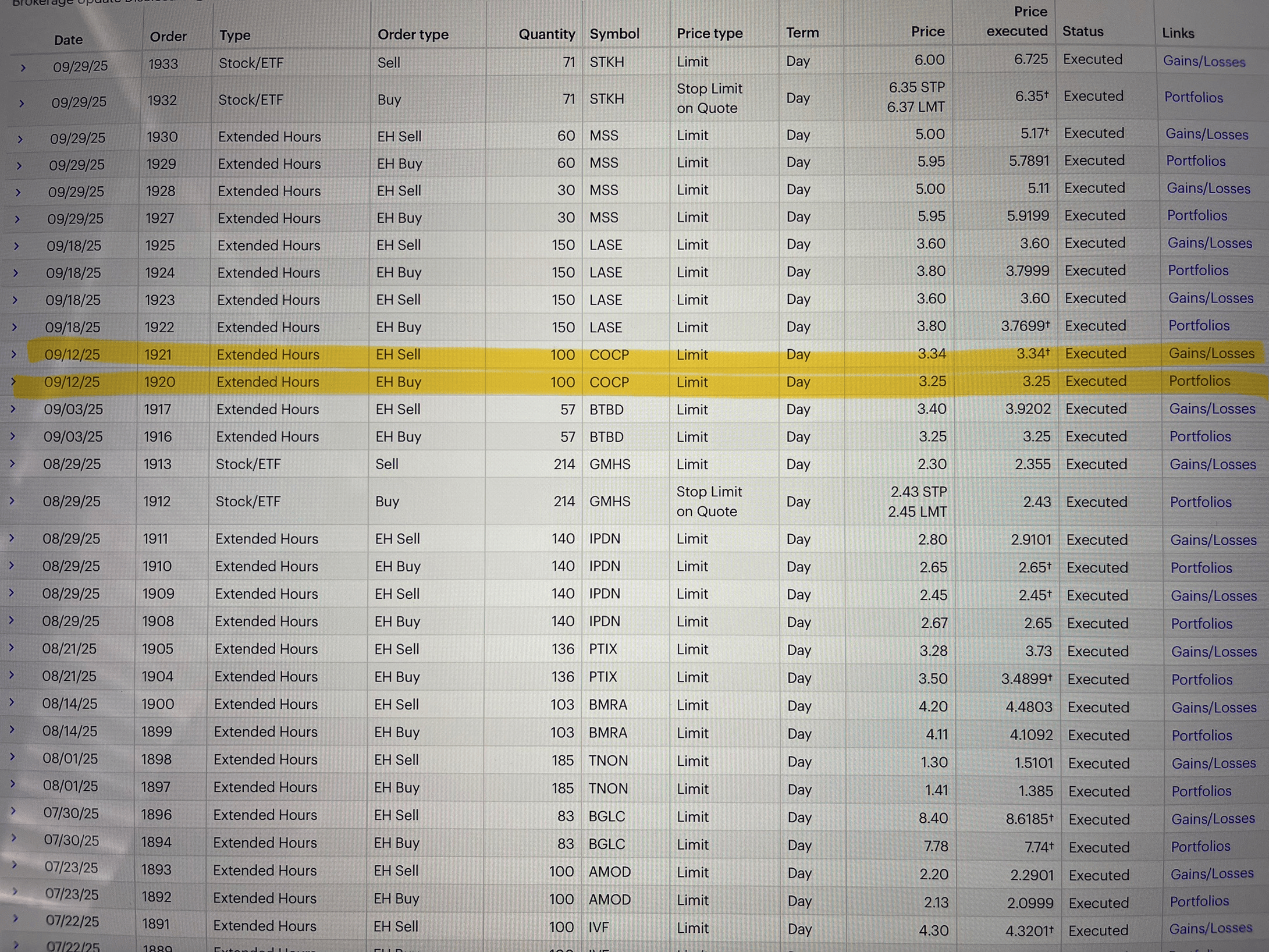Open Gains/Losses link for order 1933
The width and height of the screenshot is (1269, 952).
(x=1204, y=62)
